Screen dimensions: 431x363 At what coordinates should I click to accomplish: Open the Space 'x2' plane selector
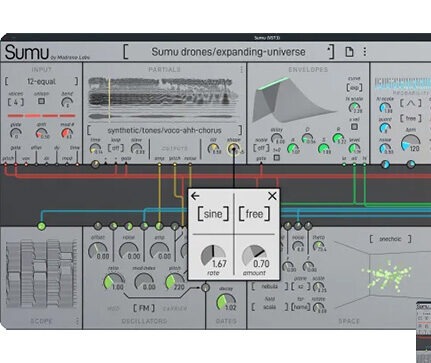pyautogui.click(x=300, y=287)
